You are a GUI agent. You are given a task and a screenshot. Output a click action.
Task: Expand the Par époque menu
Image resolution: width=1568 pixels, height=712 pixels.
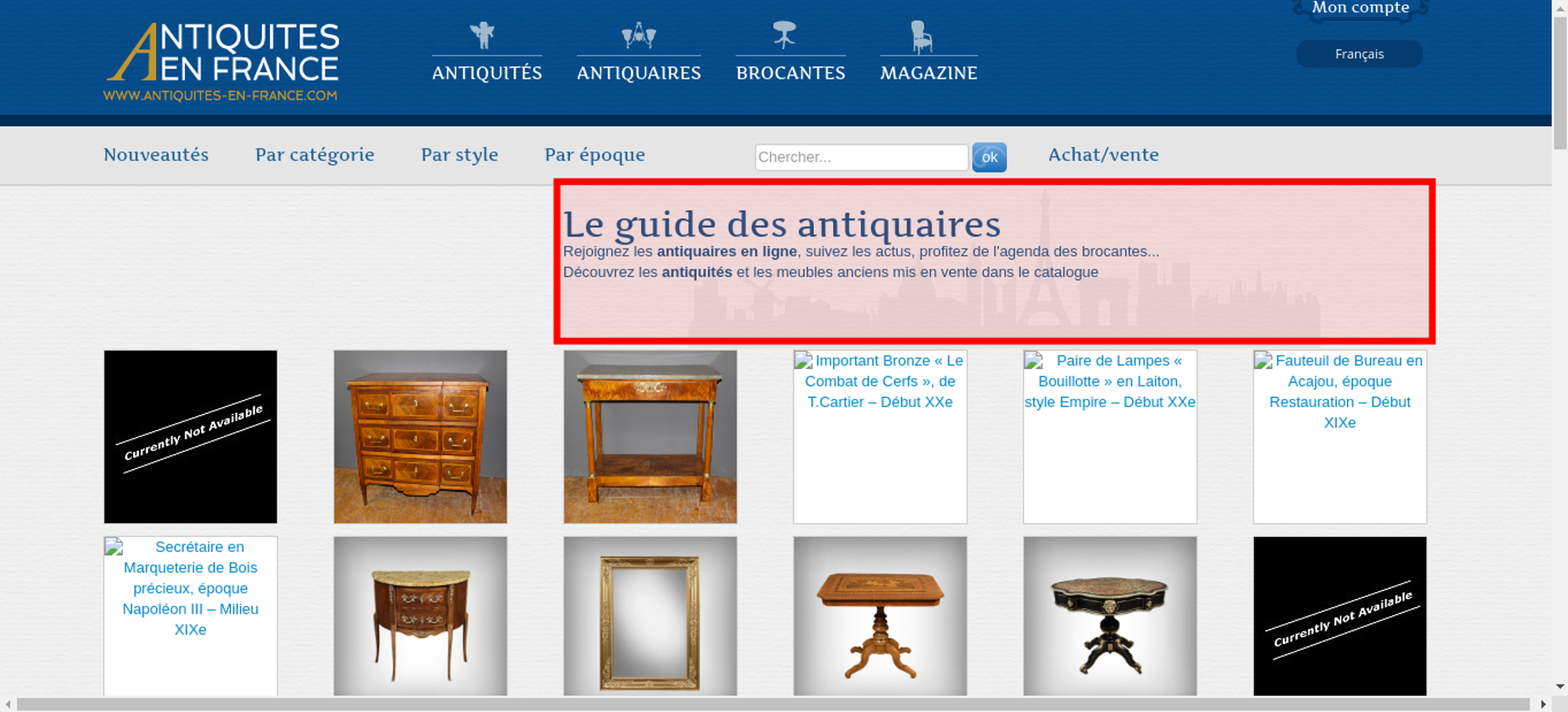tap(594, 154)
